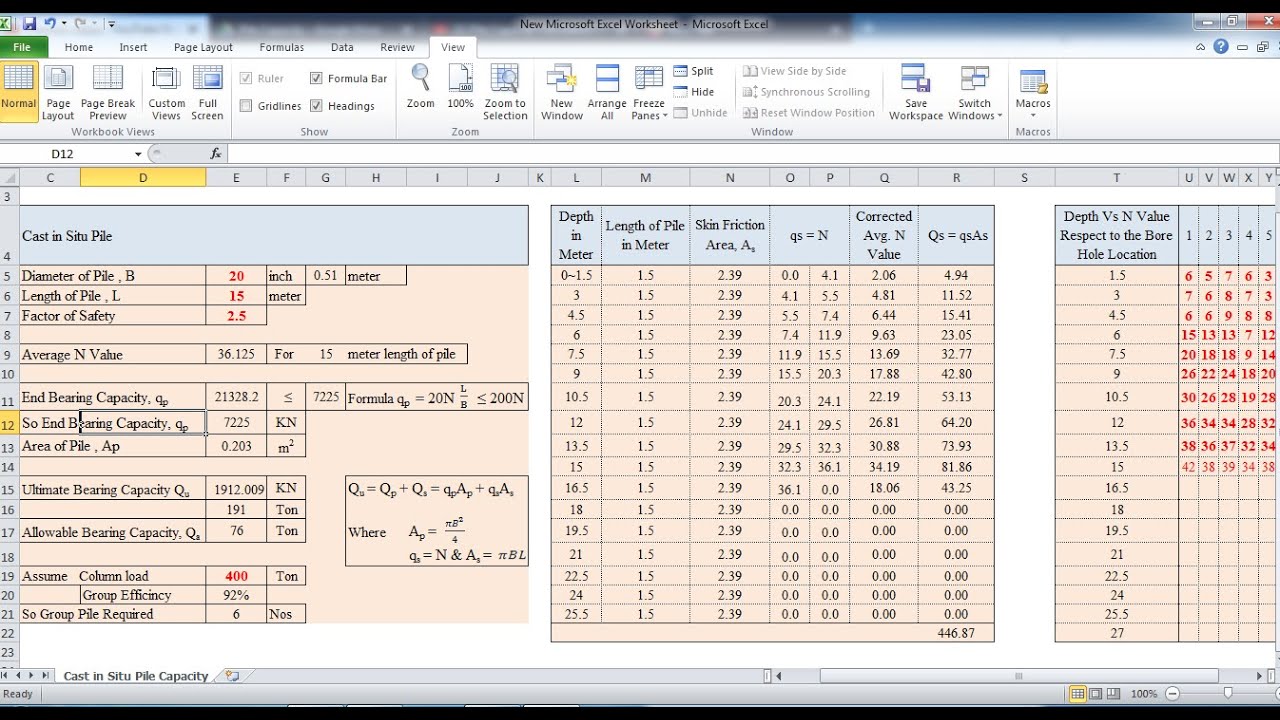Toggle Ruler checkbox
This screenshot has width=1280, height=720.
[246, 78]
